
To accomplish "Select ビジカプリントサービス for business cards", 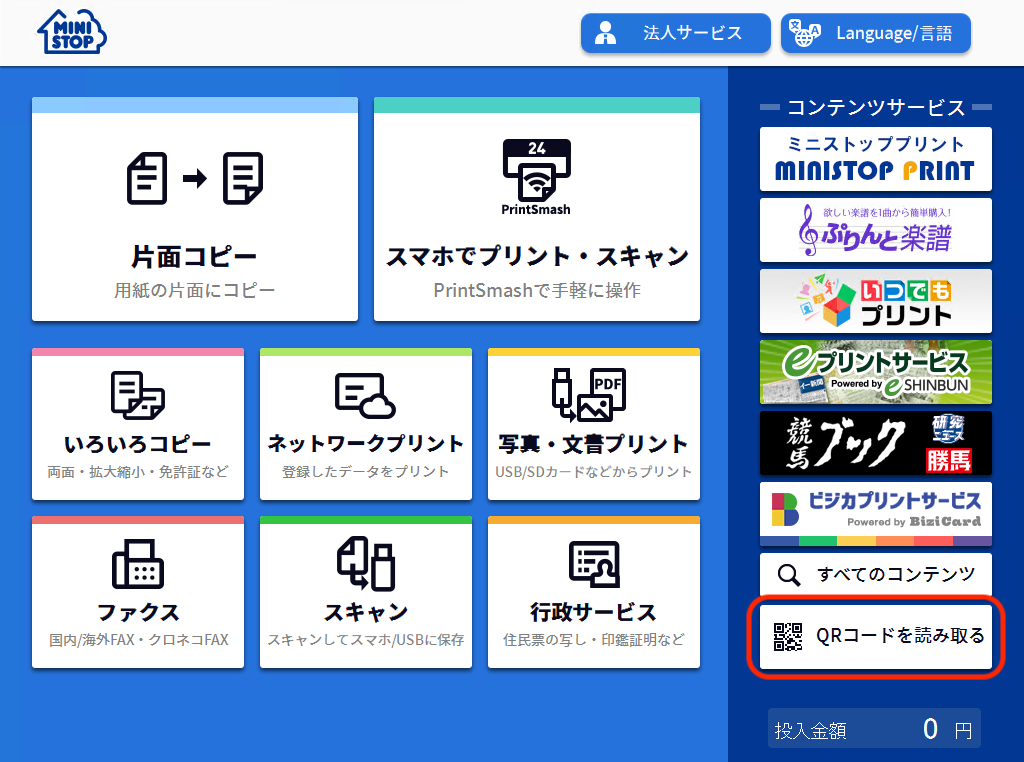I will tap(875, 513).
